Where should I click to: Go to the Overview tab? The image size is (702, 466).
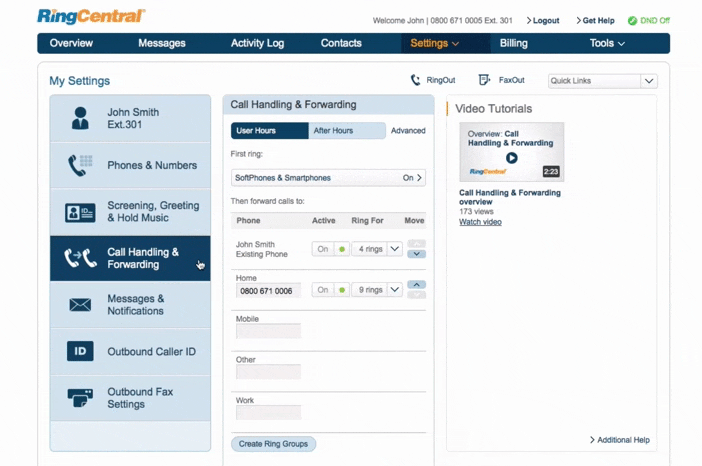(71, 43)
